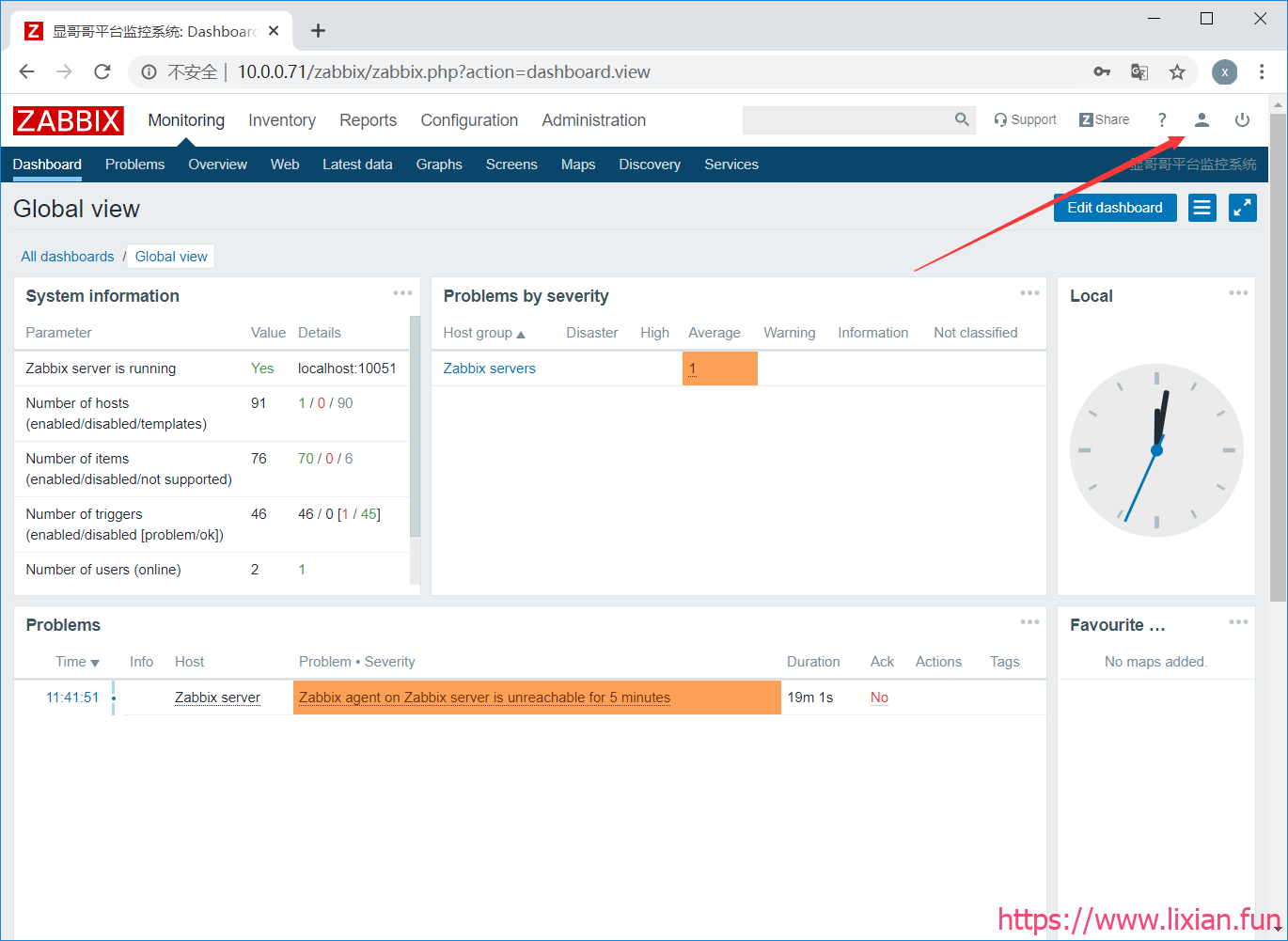Click the localhost:10051 details text
1288x941 pixels.
pos(347,369)
